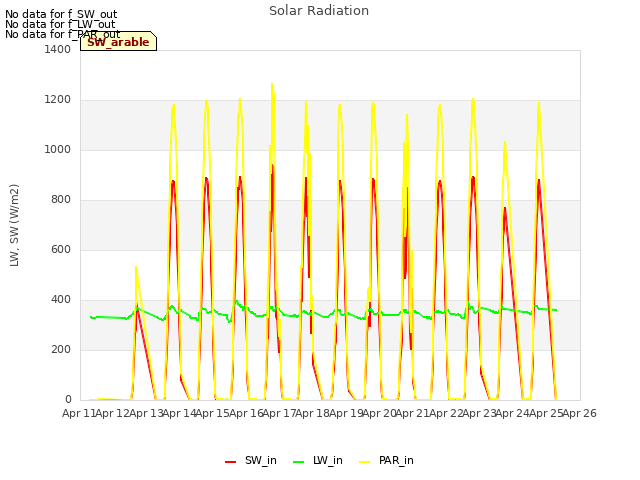The height and width of the screenshot is (480, 640).
Task: Click the 'No data for f_SW_out' message
Action: point(61,14)
